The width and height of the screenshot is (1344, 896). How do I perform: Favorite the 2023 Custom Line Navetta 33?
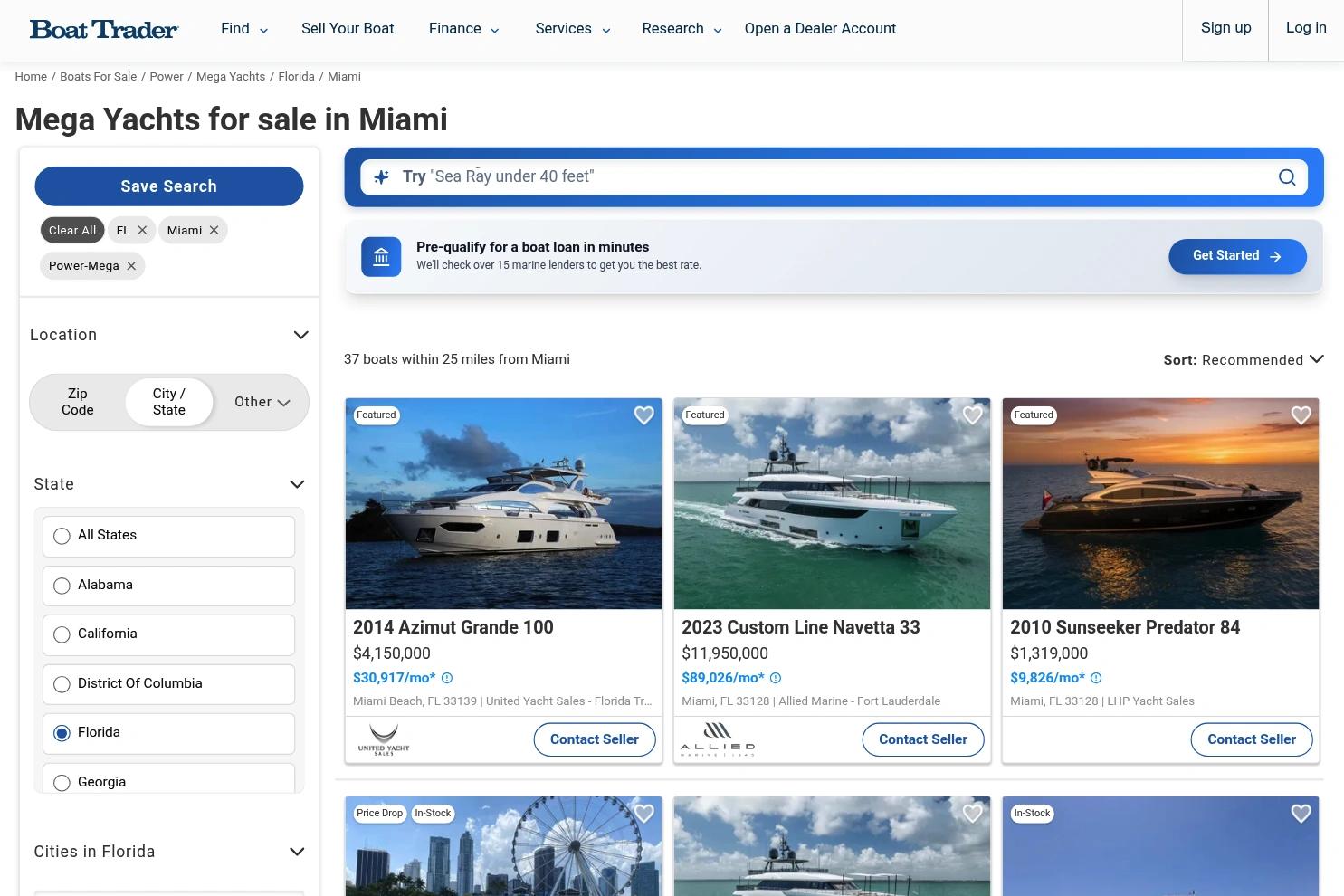point(972,415)
